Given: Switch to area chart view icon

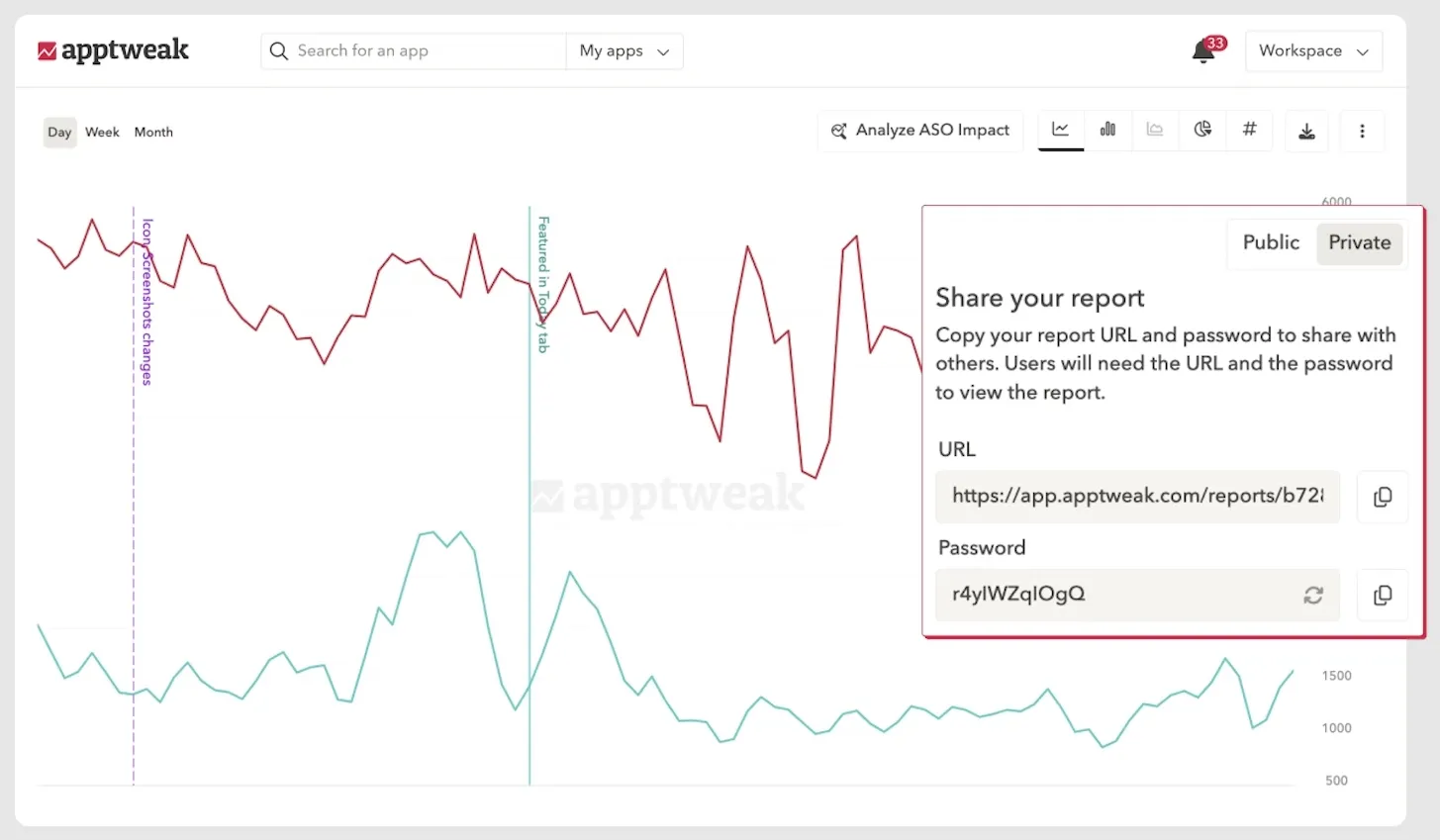Looking at the screenshot, I should tap(1155, 130).
